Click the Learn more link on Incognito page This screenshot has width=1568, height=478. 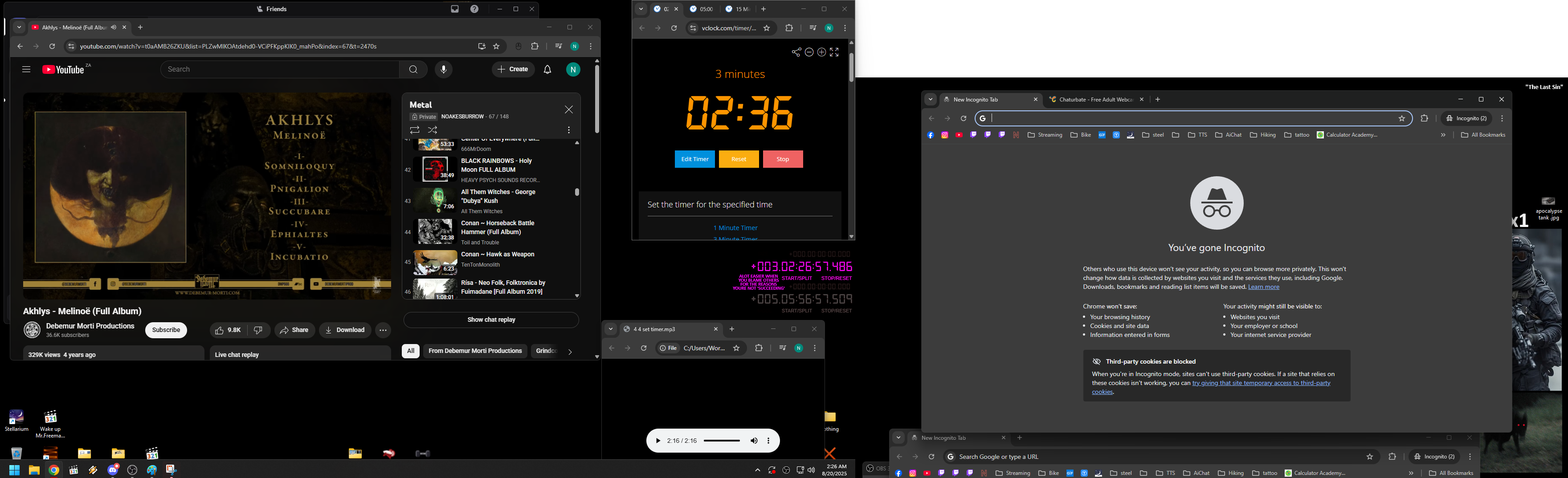coord(1263,287)
